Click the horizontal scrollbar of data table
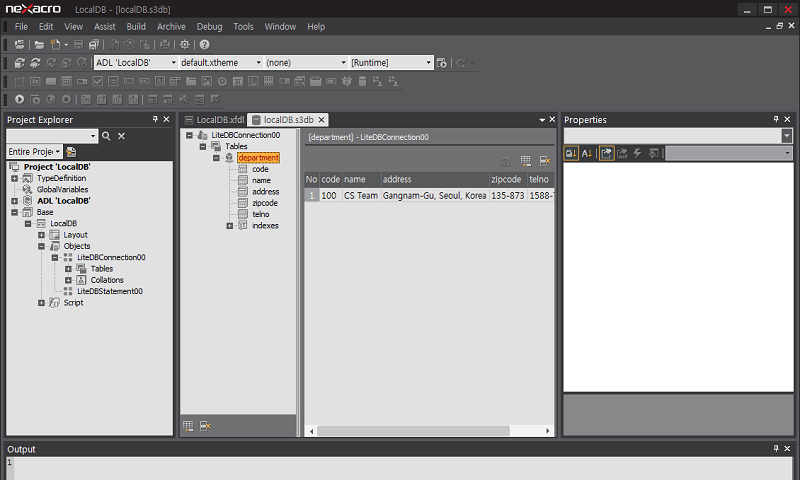 tap(413, 431)
